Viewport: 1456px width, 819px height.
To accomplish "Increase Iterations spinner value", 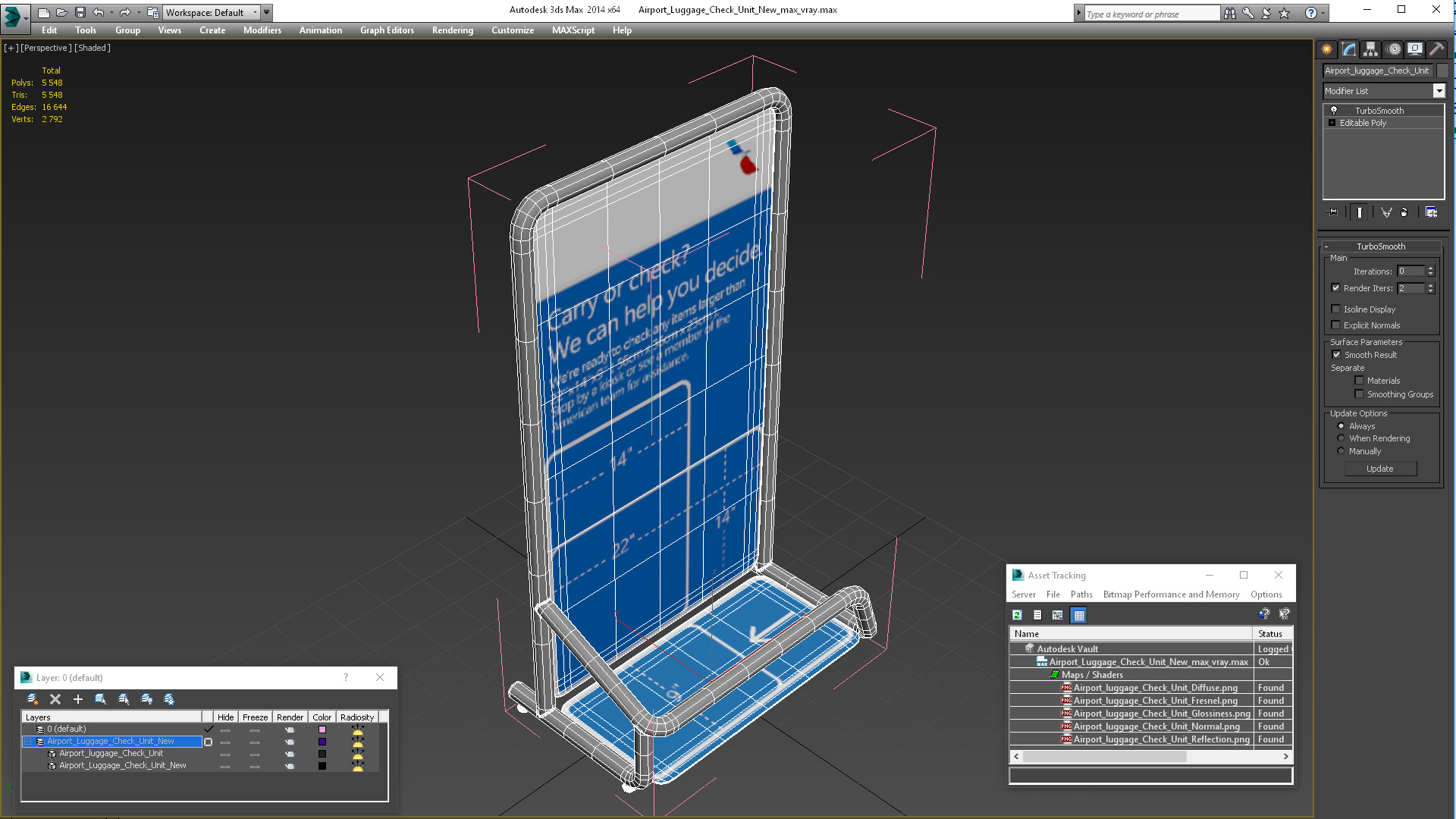I will (1431, 268).
